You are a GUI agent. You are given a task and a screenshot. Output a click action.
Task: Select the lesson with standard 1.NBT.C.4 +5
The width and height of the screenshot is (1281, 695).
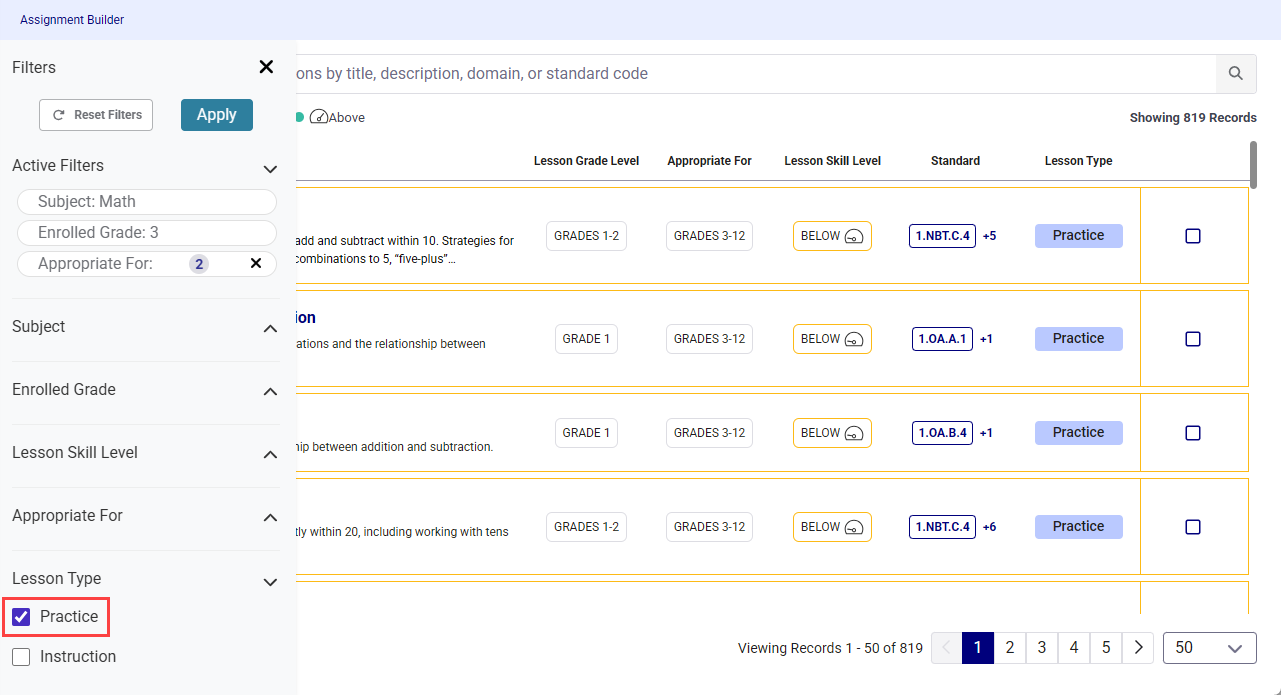pyautogui.click(x=1193, y=236)
